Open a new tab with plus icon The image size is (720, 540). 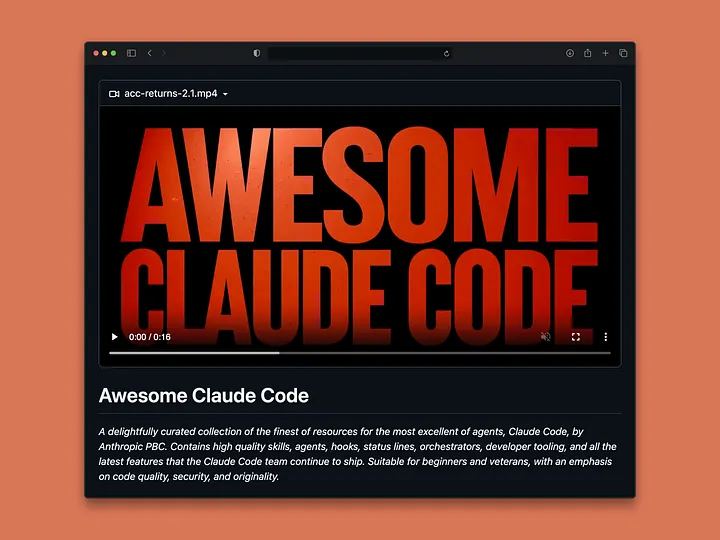[x=606, y=53]
